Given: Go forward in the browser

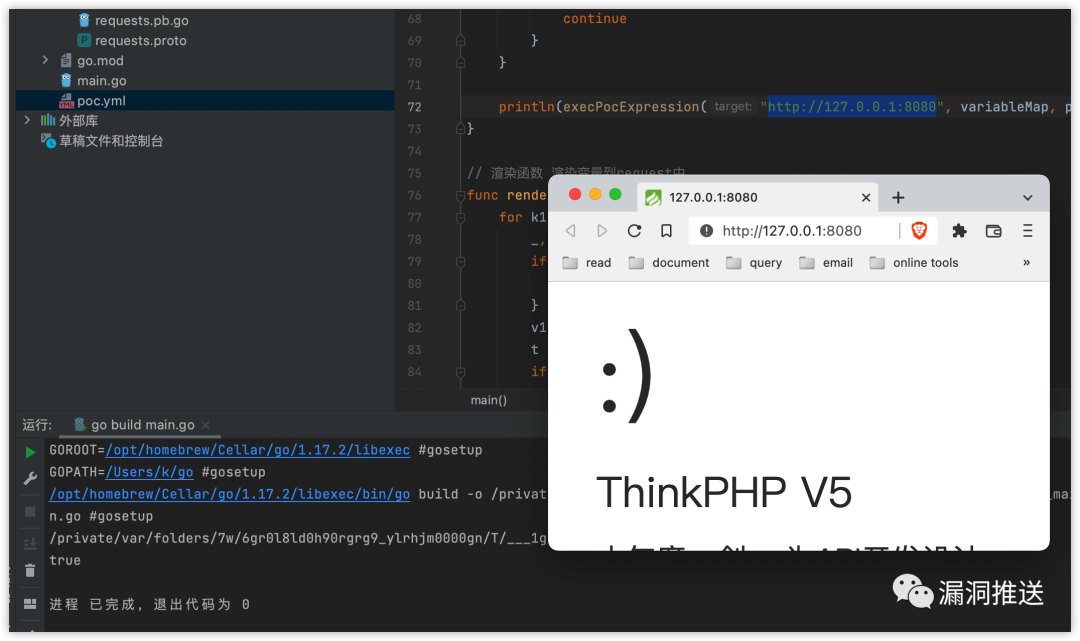Looking at the screenshot, I should [602, 231].
